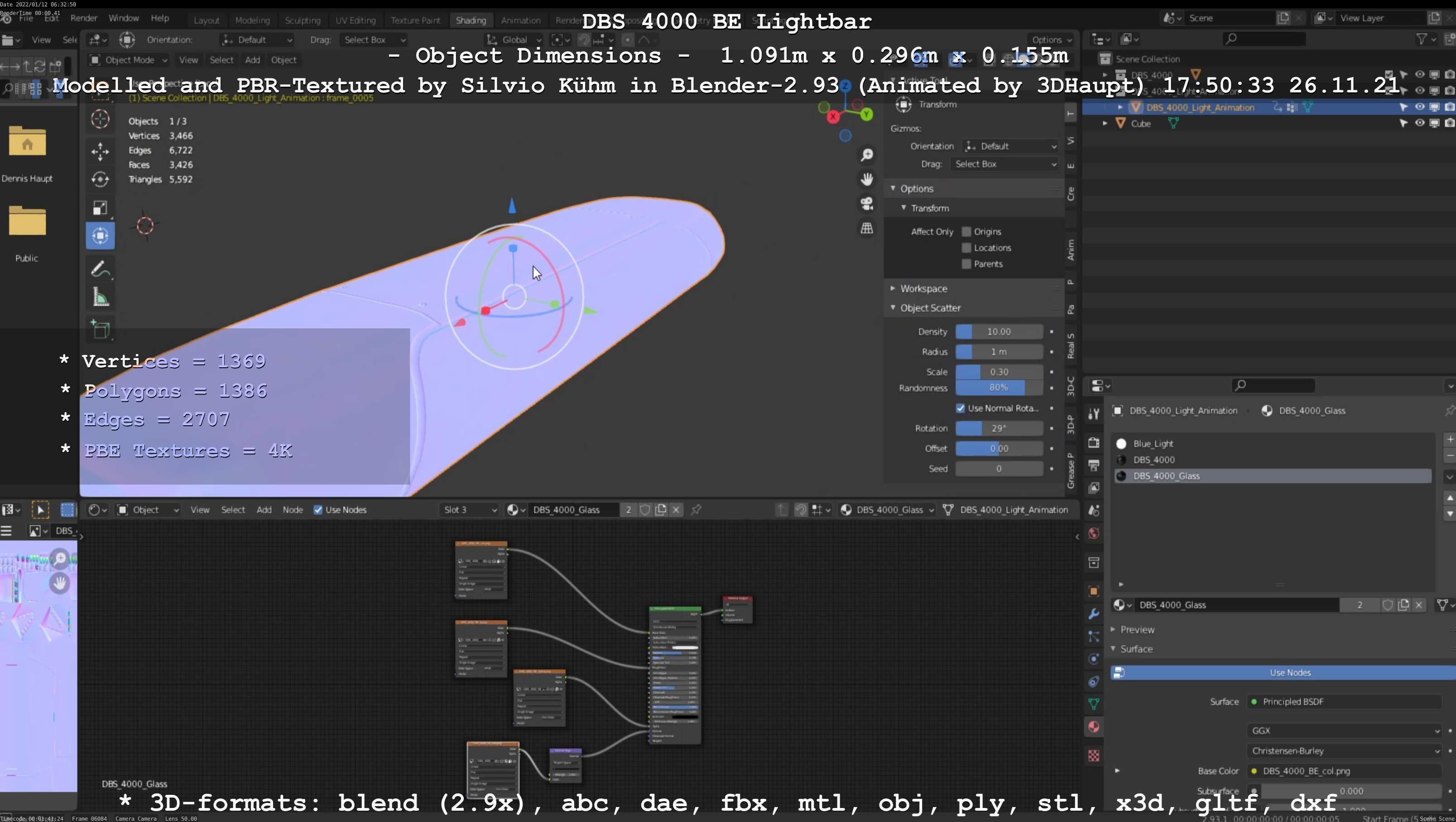Open the Options popover in viewport header
Screen dimensions: 1456x822
[1051, 39]
